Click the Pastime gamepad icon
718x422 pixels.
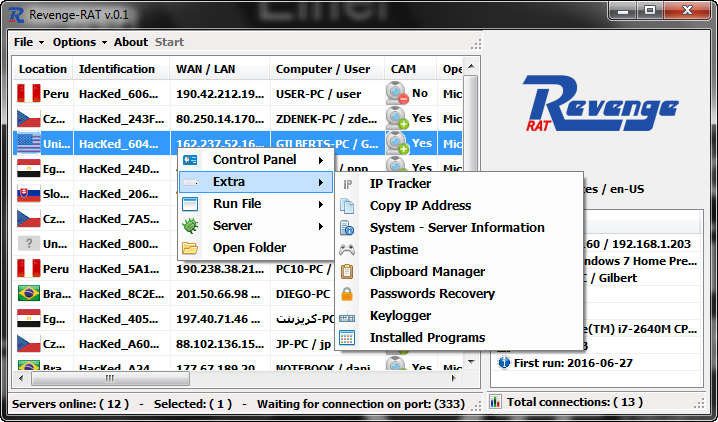pos(347,249)
